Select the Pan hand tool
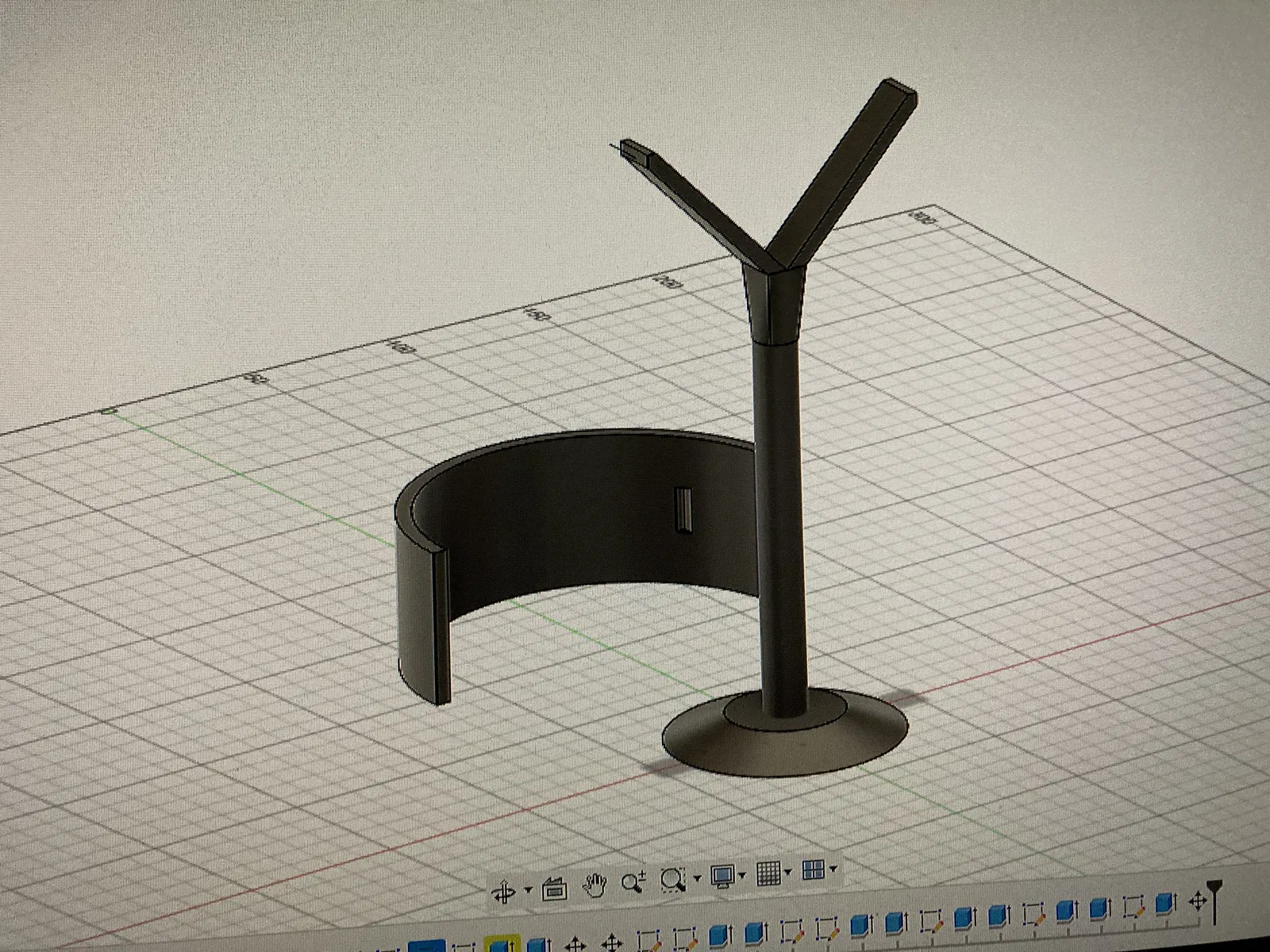Viewport: 1270px width, 952px height. pos(595,885)
